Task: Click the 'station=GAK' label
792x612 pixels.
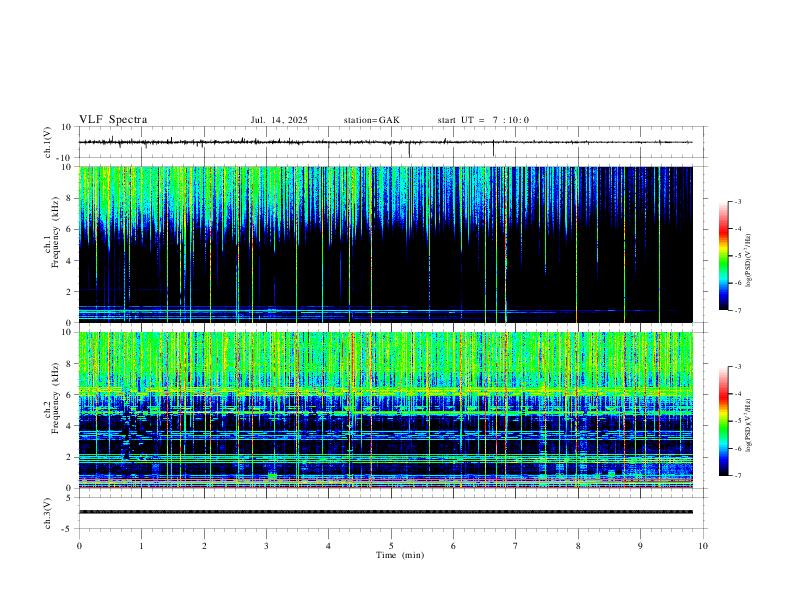Action: tap(371, 120)
